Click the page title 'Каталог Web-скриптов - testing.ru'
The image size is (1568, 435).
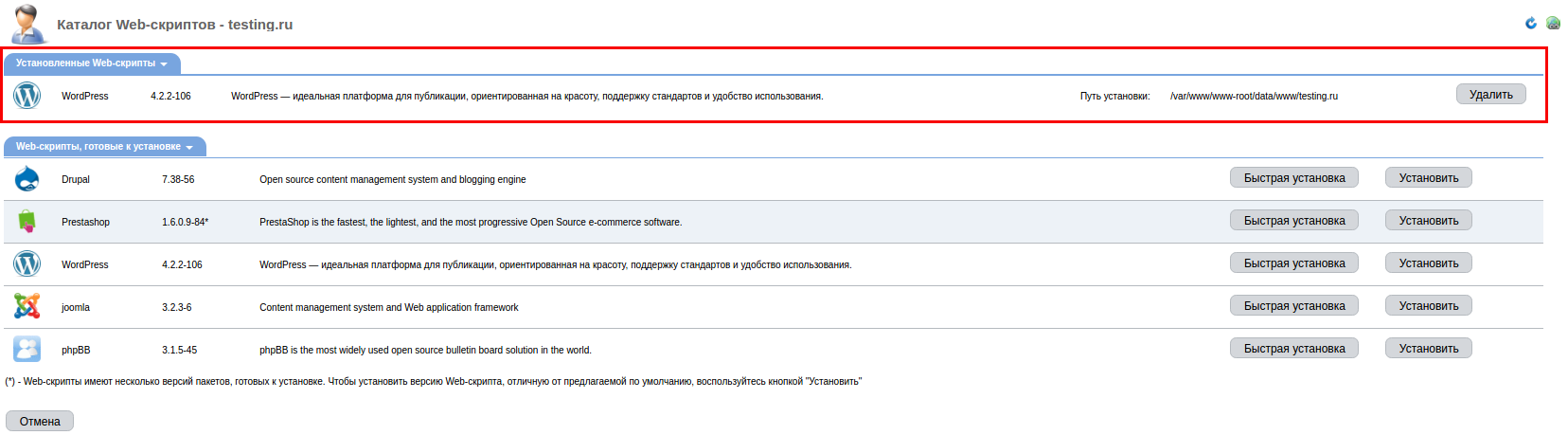pyautogui.click(x=175, y=25)
